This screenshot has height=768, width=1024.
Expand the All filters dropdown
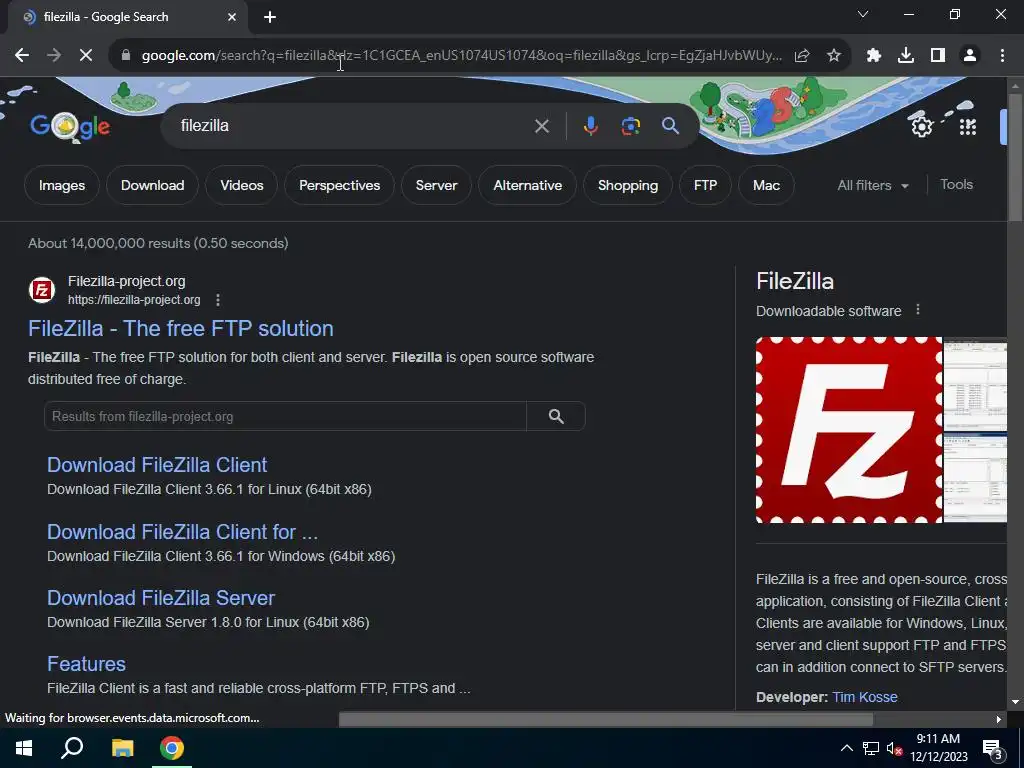click(873, 185)
